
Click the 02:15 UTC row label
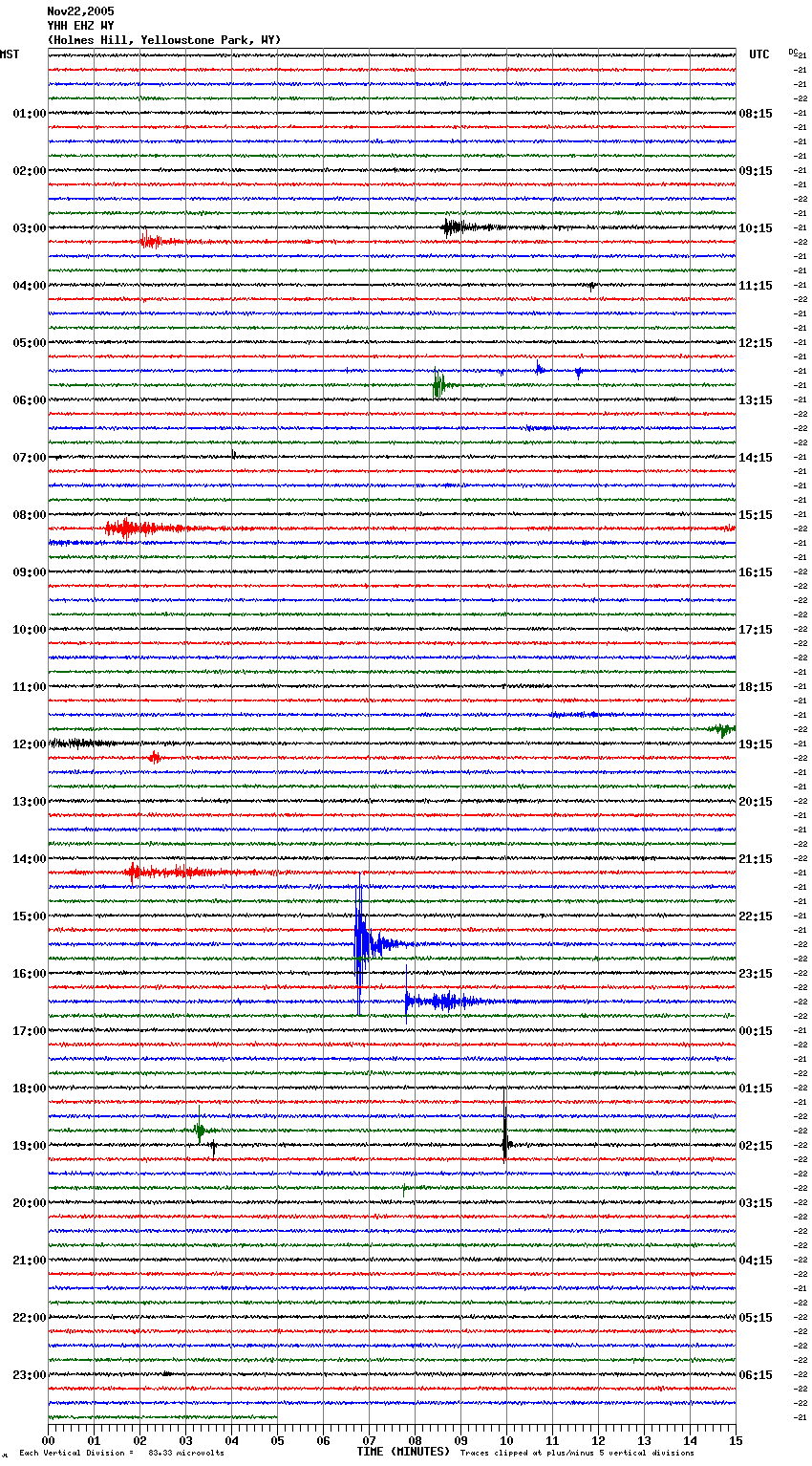(x=756, y=1146)
